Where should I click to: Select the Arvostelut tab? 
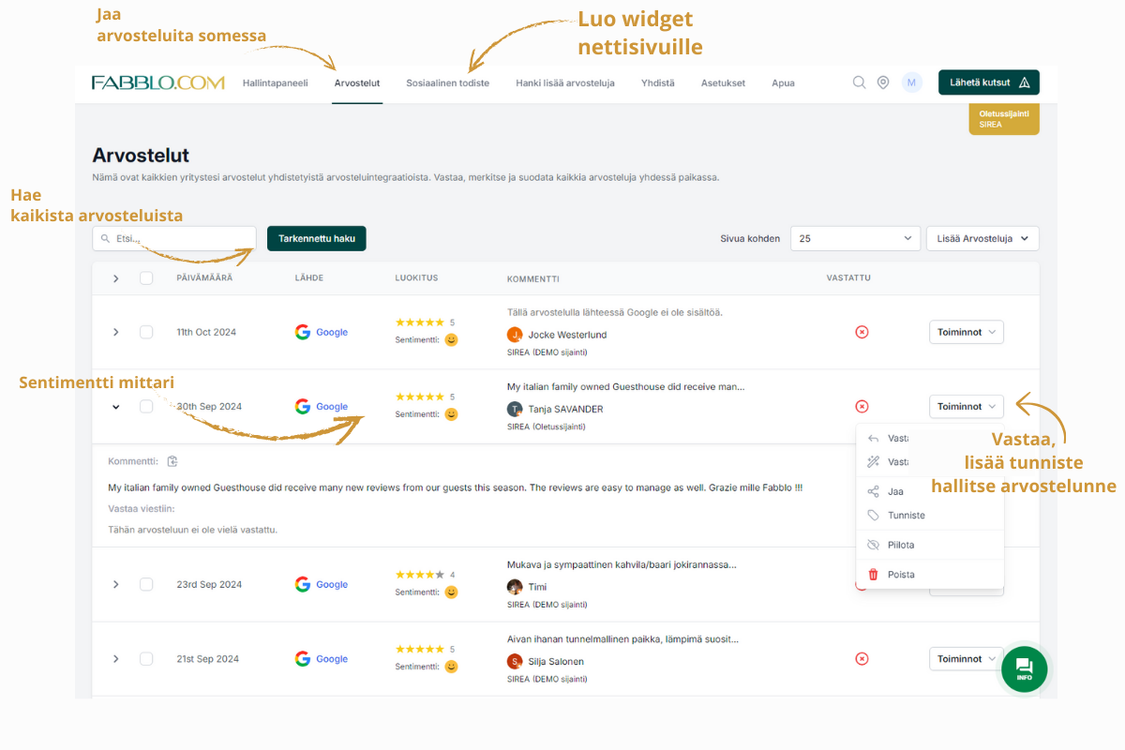coord(357,83)
